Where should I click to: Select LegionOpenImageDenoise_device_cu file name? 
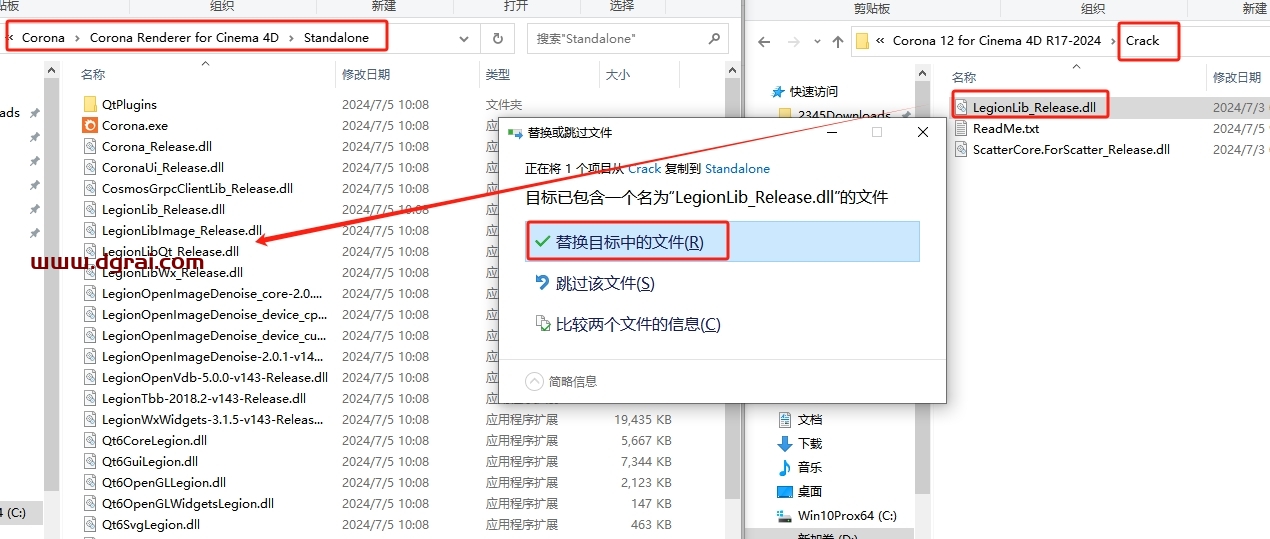[214, 335]
